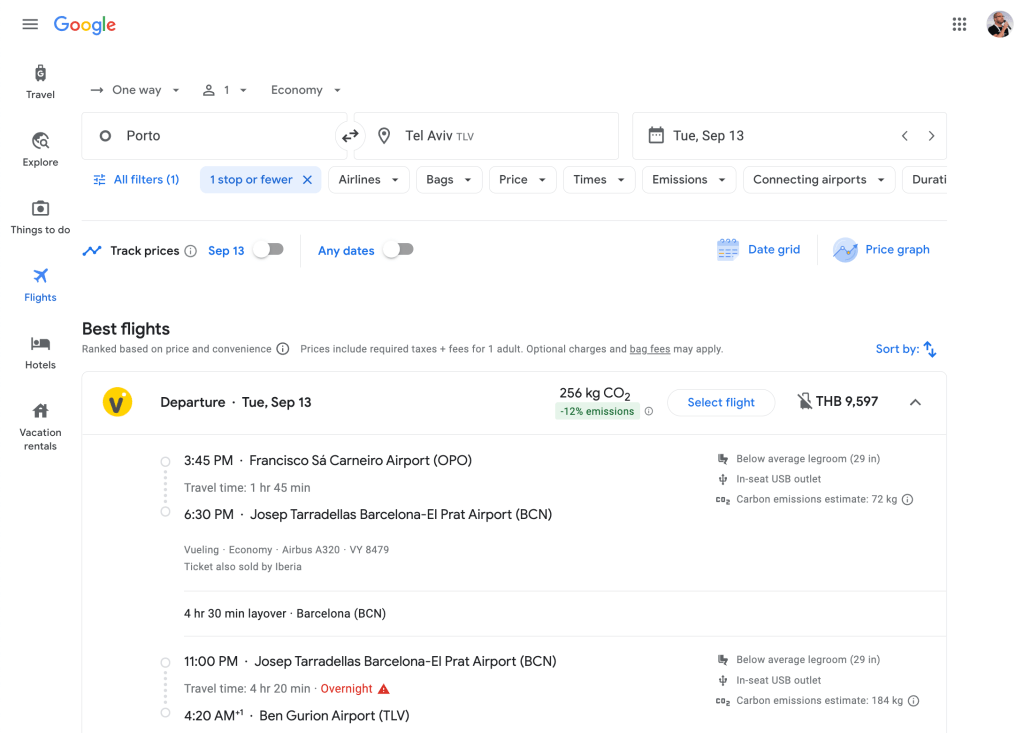Open the main hamburger menu
Image resolution: width=1024 pixels, height=733 pixels.
30,24
